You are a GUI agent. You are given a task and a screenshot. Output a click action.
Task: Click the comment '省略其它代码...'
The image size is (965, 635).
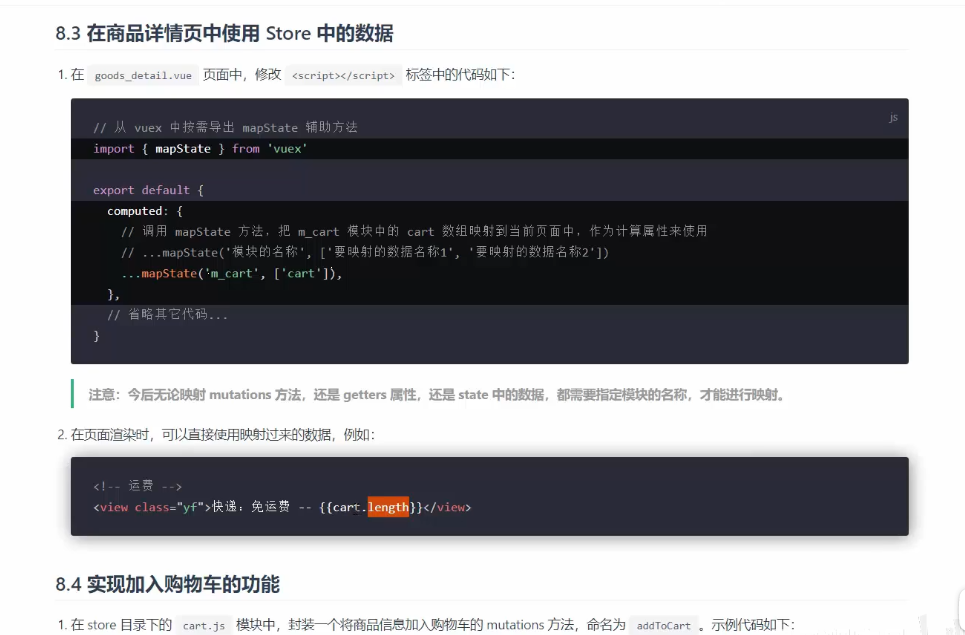pyautogui.click(x=167, y=314)
